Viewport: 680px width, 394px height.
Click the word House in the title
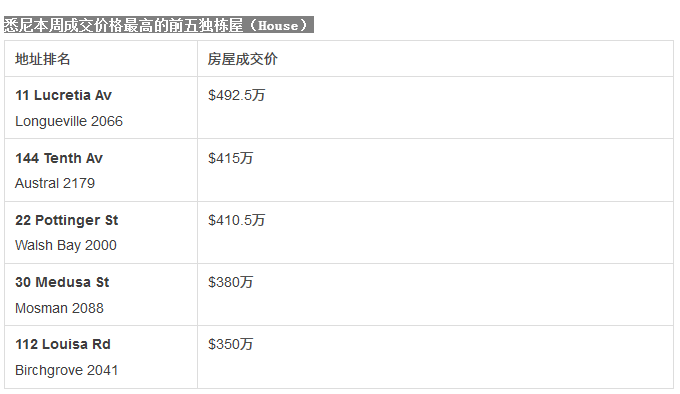pos(278,26)
